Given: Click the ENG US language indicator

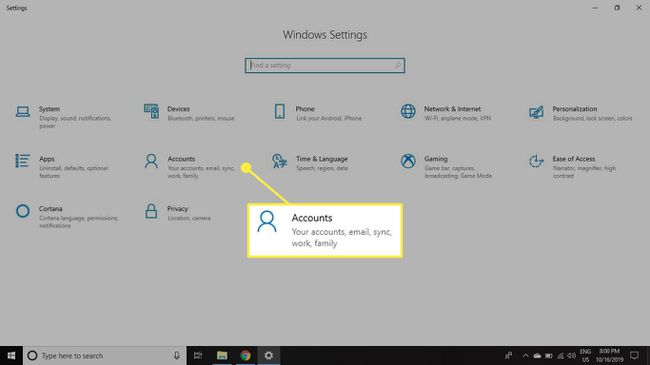Looking at the screenshot, I should pos(585,355).
